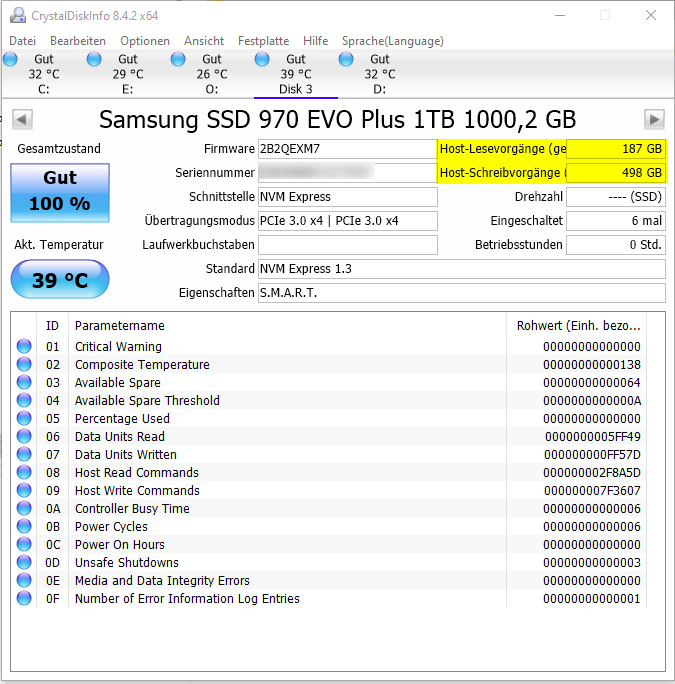Click the Parametername column header
This screenshot has height=684, width=675.
point(287,325)
